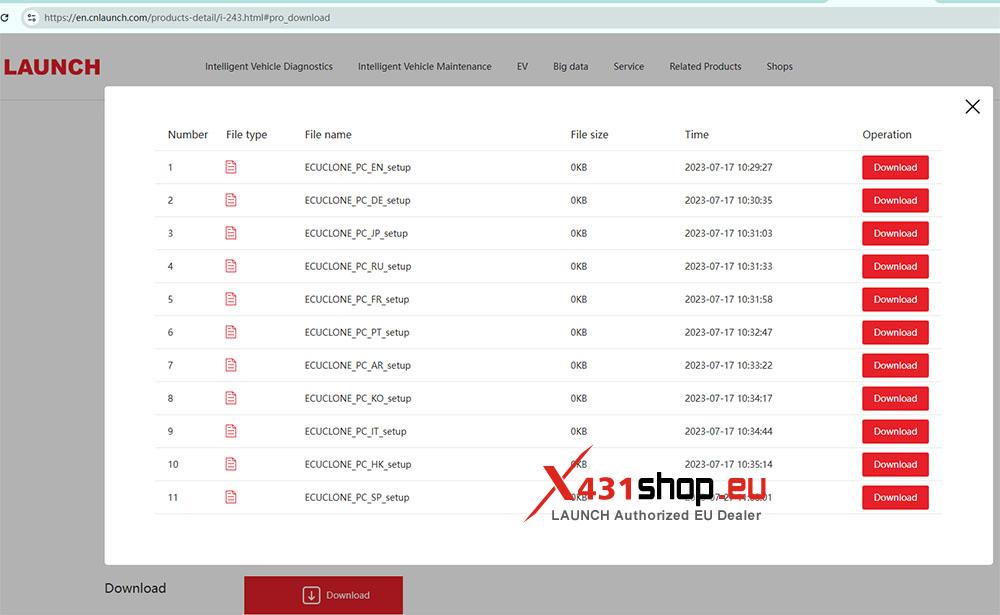The height and width of the screenshot is (615, 1000).
Task: Download the ECUCLONE_PC_IT_setup file
Action: click(895, 431)
